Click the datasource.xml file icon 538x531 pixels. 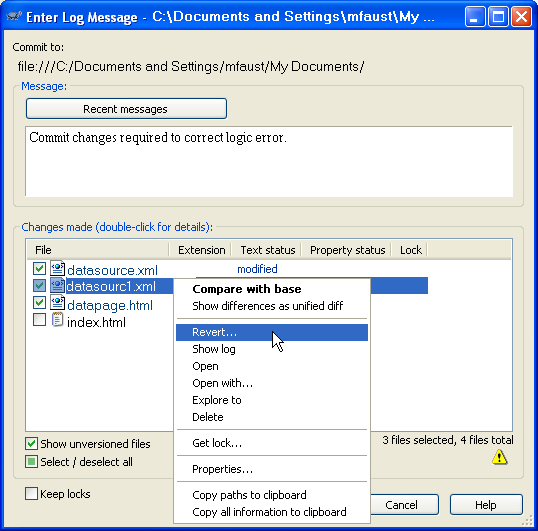57,269
